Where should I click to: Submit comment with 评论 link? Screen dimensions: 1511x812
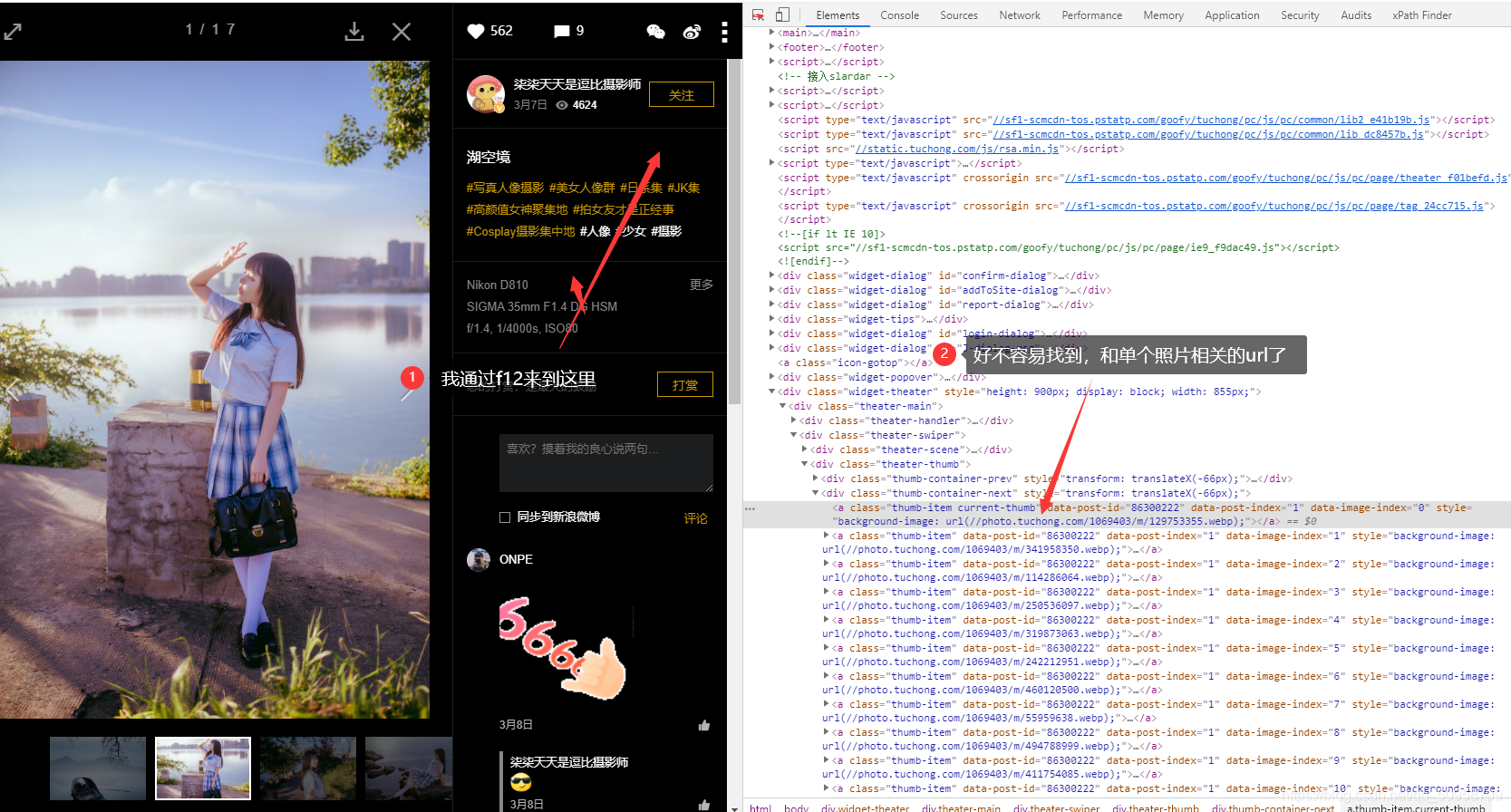tap(695, 518)
